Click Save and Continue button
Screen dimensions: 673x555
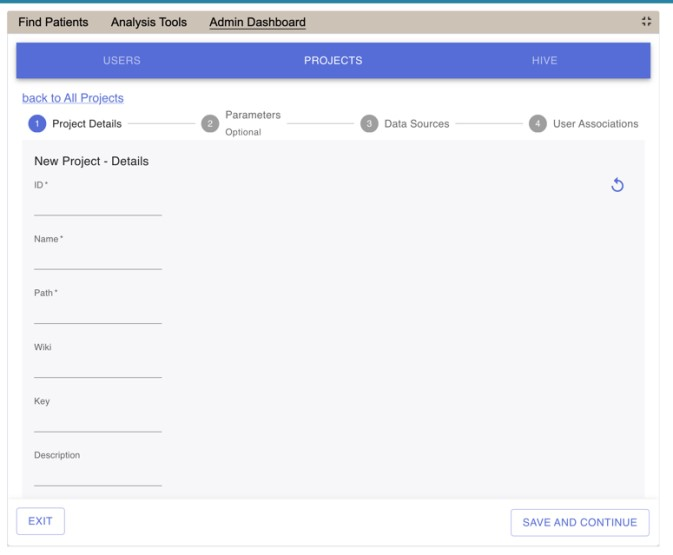coord(580,523)
